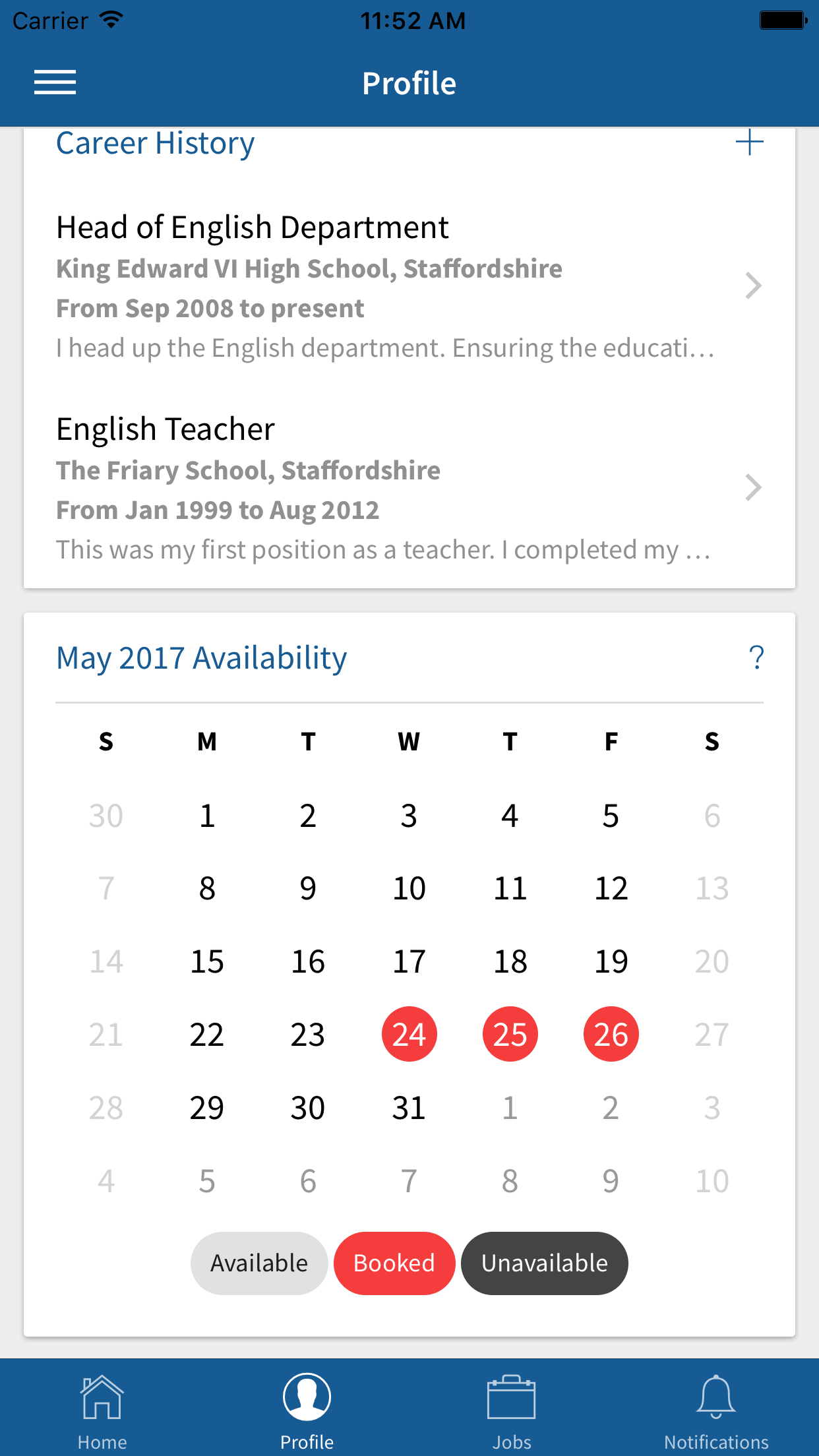The image size is (819, 1456).
Task: Switch to the Jobs tab label
Action: point(512,1442)
